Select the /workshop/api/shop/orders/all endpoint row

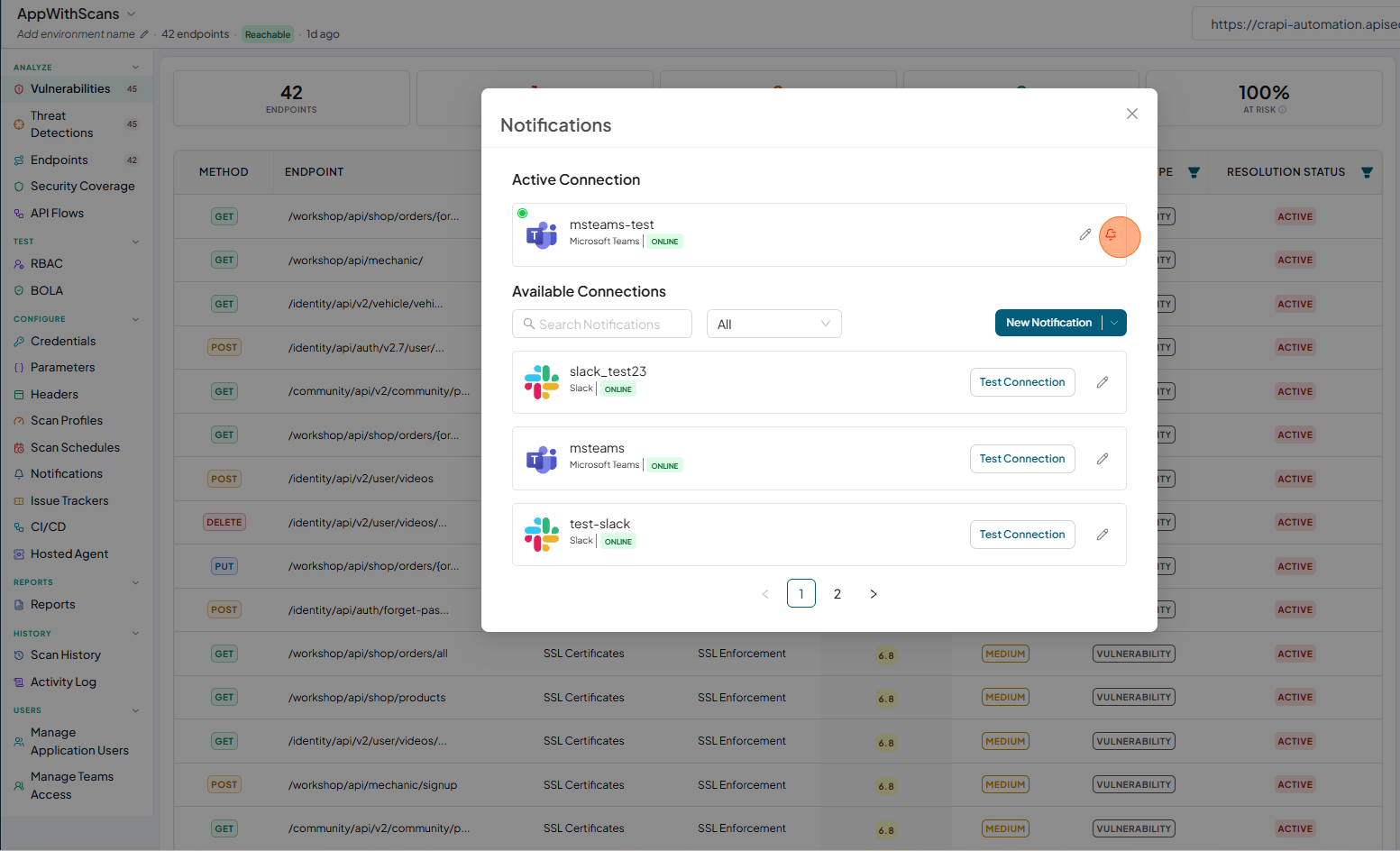click(777, 654)
